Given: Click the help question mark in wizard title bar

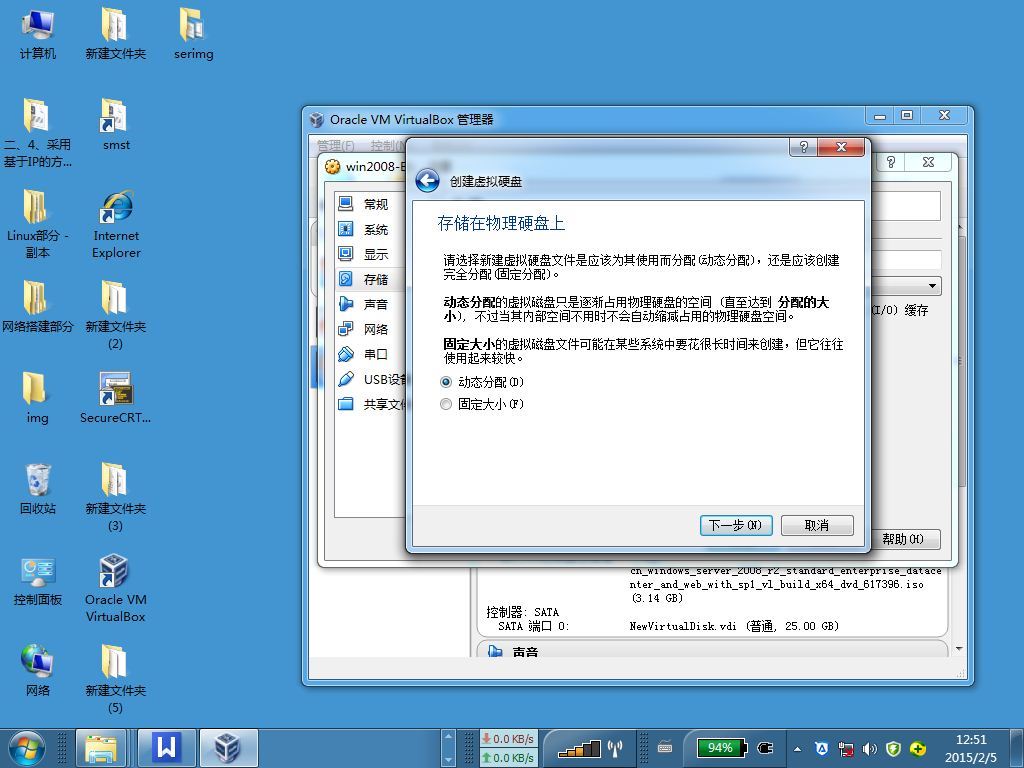Looking at the screenshot, I should 804,147.
